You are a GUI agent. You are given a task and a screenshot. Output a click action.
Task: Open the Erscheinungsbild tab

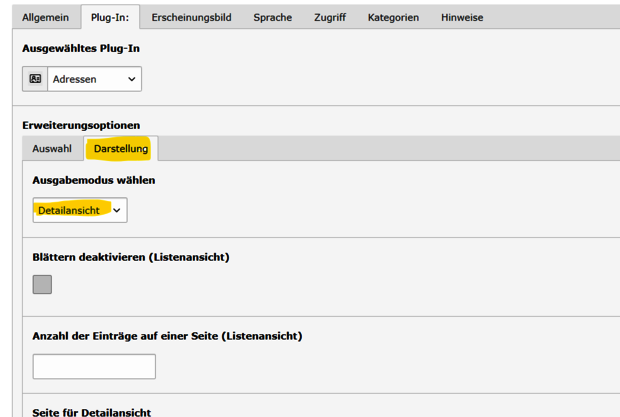(x=190, y=18)
